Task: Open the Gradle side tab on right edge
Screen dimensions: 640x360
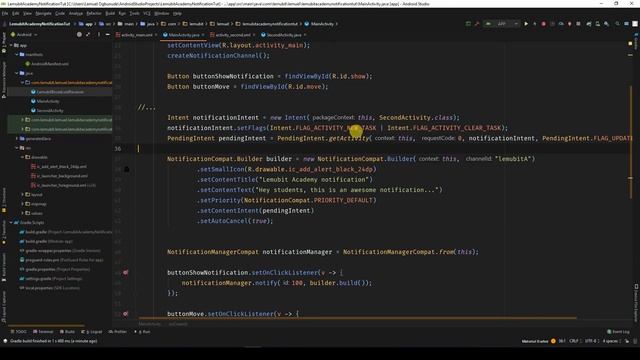Action: tap(636, 41)
